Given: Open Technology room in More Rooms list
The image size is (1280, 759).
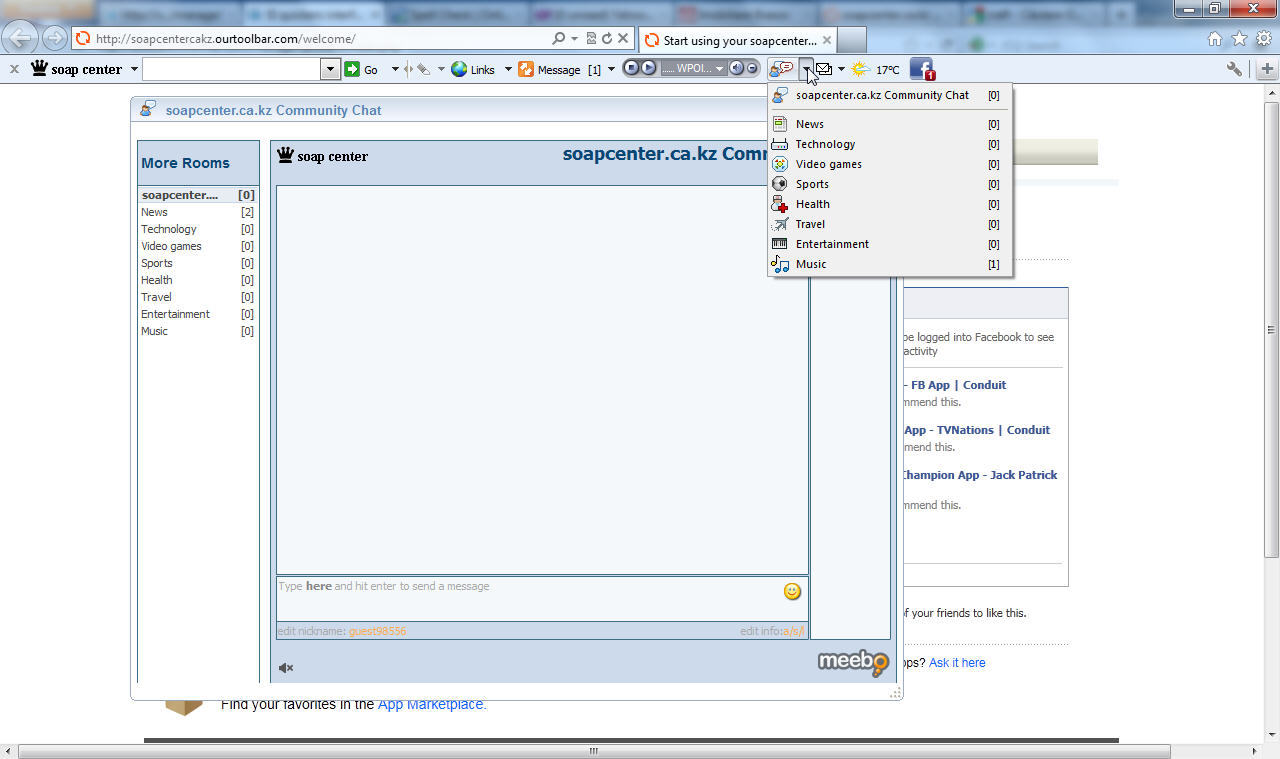Looking at the screenshot, I should pos(197,229).
